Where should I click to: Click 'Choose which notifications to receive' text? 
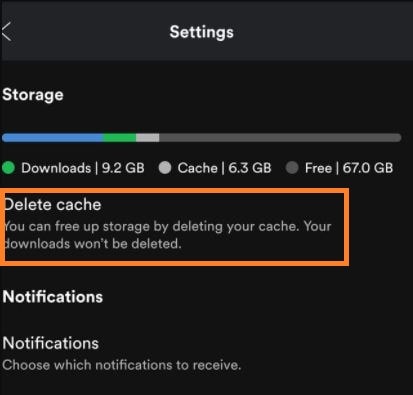[122, 365]
